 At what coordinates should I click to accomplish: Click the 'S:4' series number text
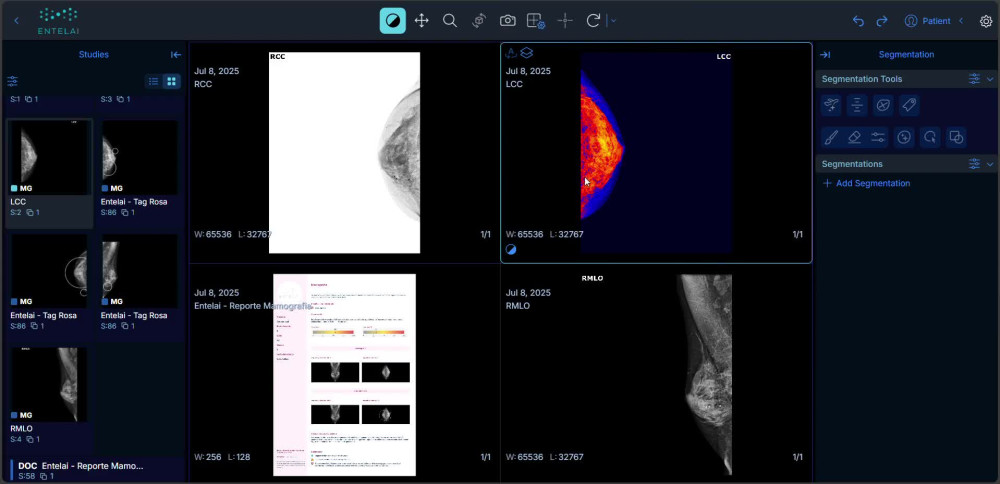(17, 439)
